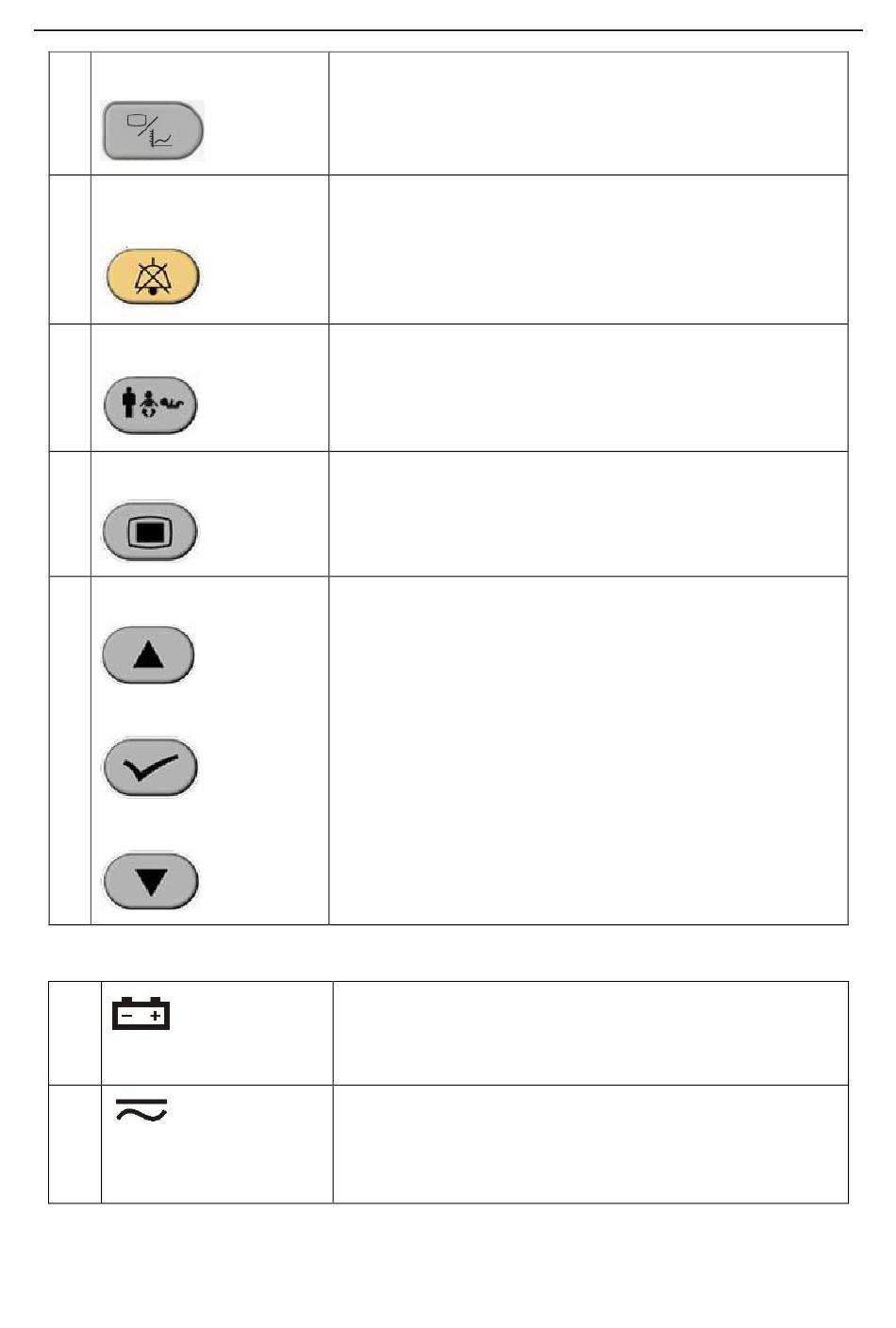
Task: Click the battery indicator symbol
Action: [x=141, y=1013]
